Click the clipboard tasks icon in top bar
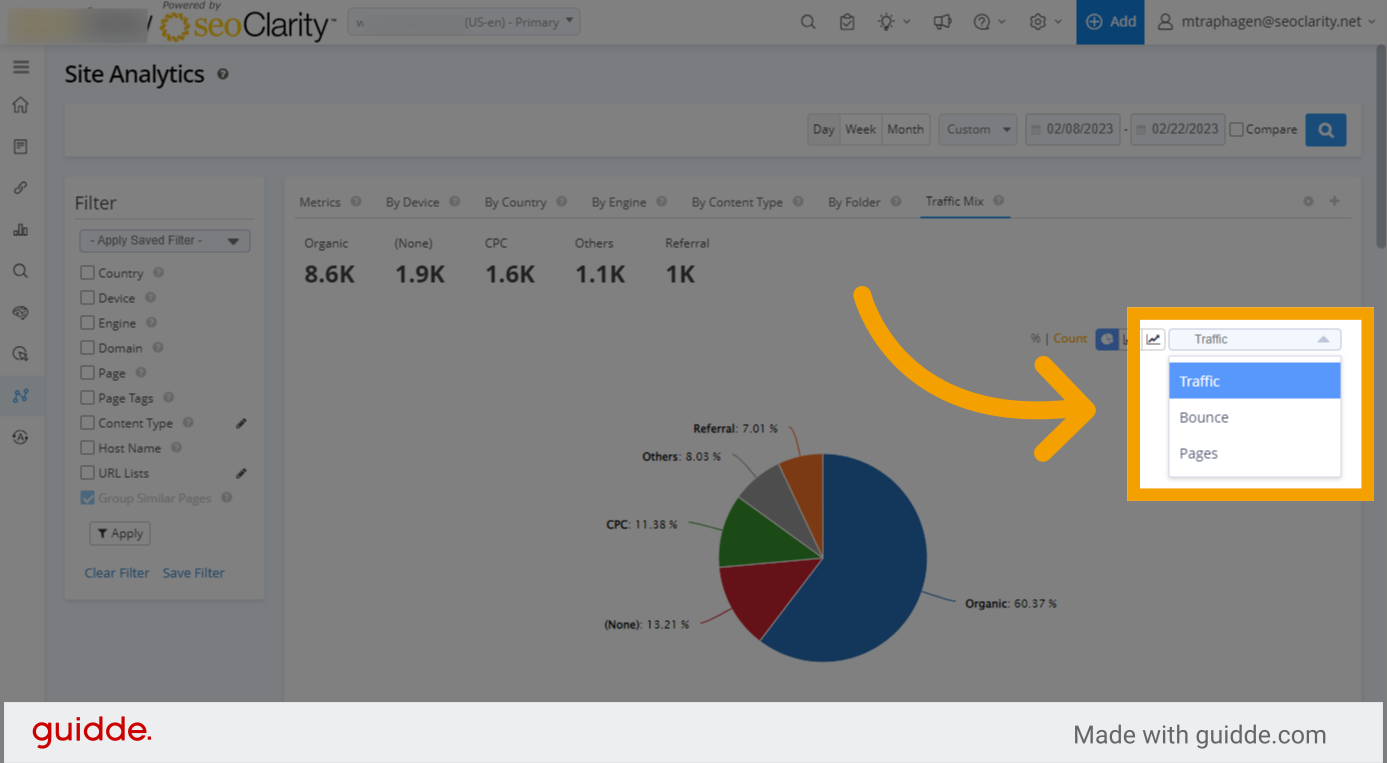Image resolution: width=1387 pixels, height=763 pixels. pos(847,21)
